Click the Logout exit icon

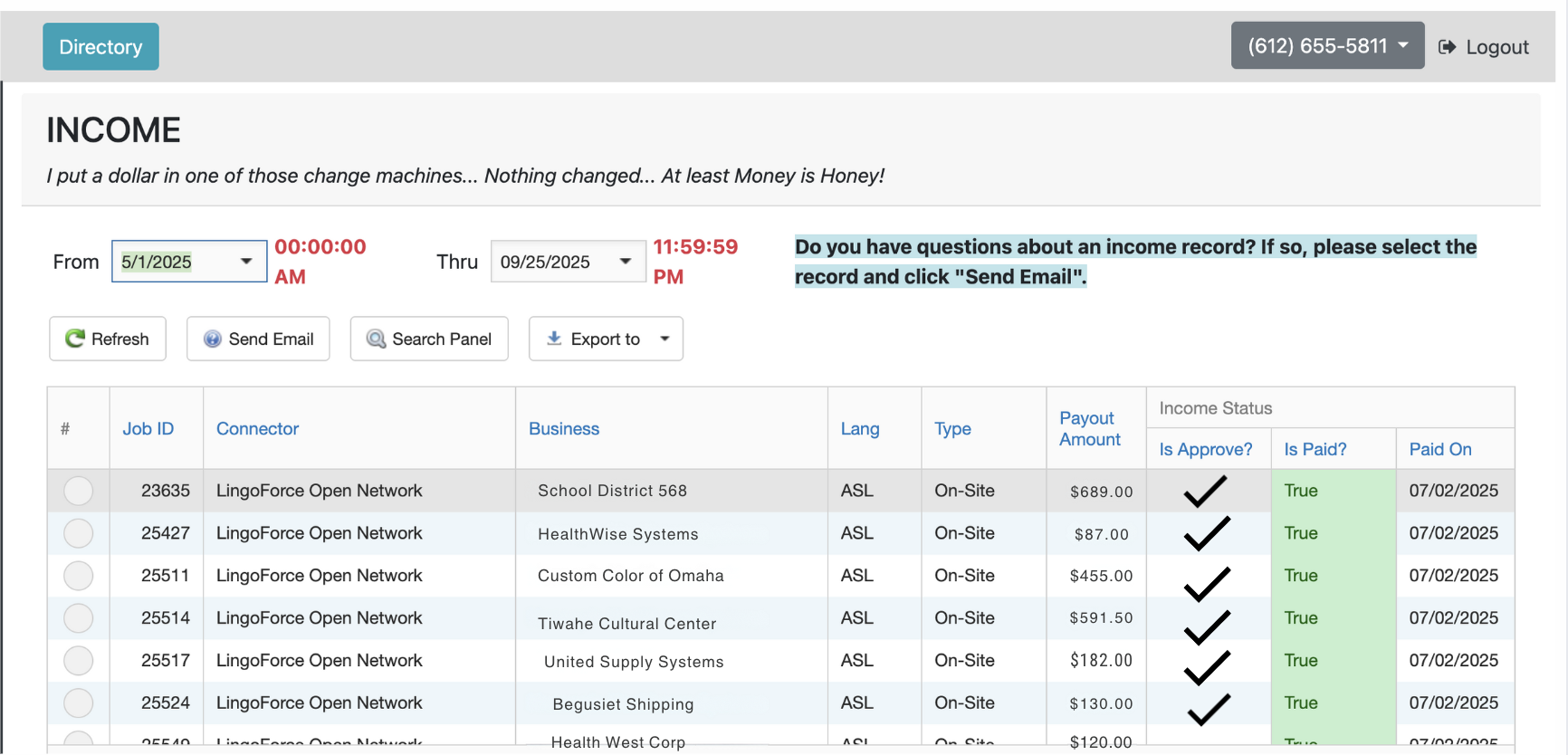[x=1447, y=47]
